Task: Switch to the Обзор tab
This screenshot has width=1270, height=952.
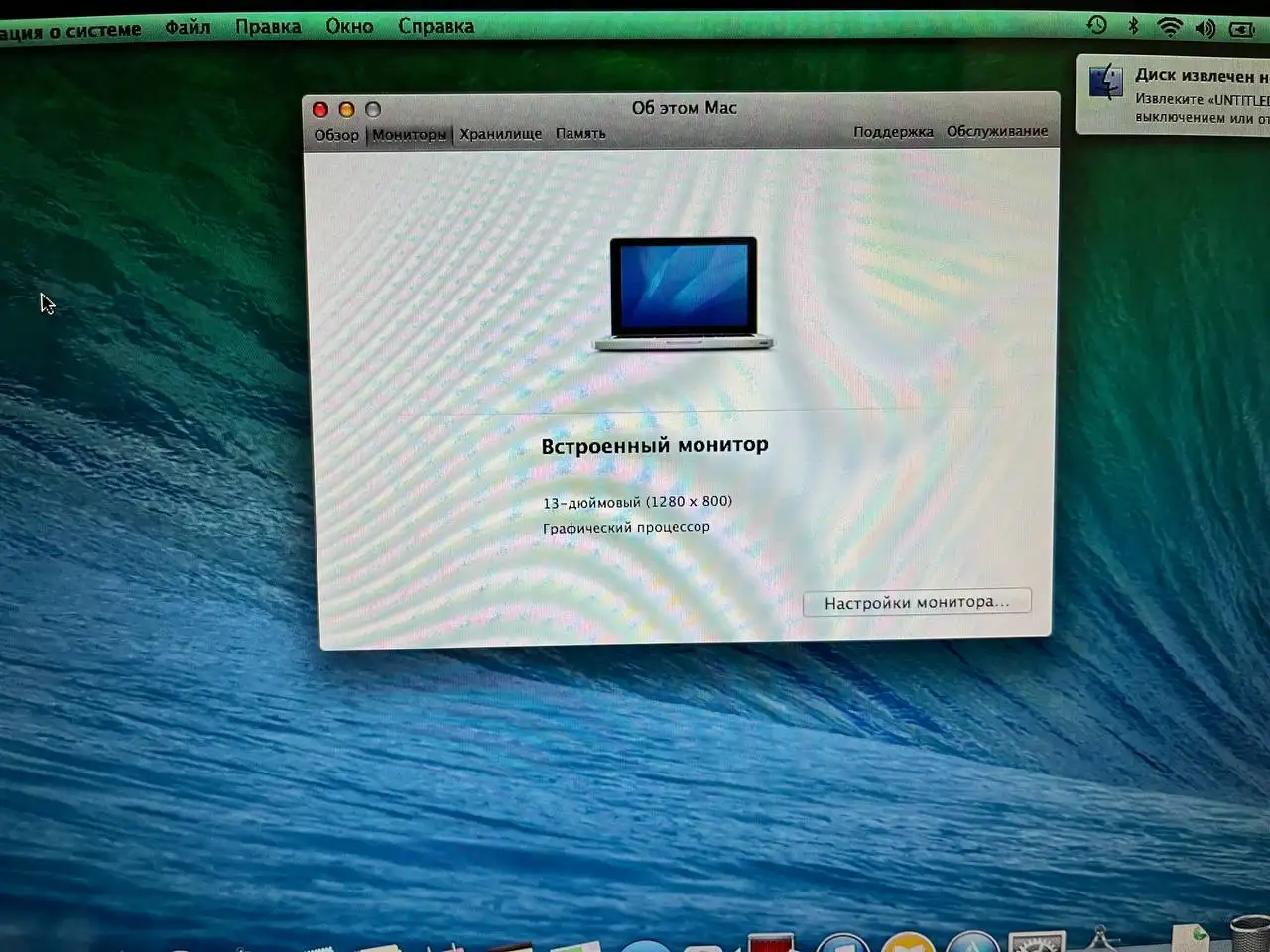Action: [x=336, y=135]
